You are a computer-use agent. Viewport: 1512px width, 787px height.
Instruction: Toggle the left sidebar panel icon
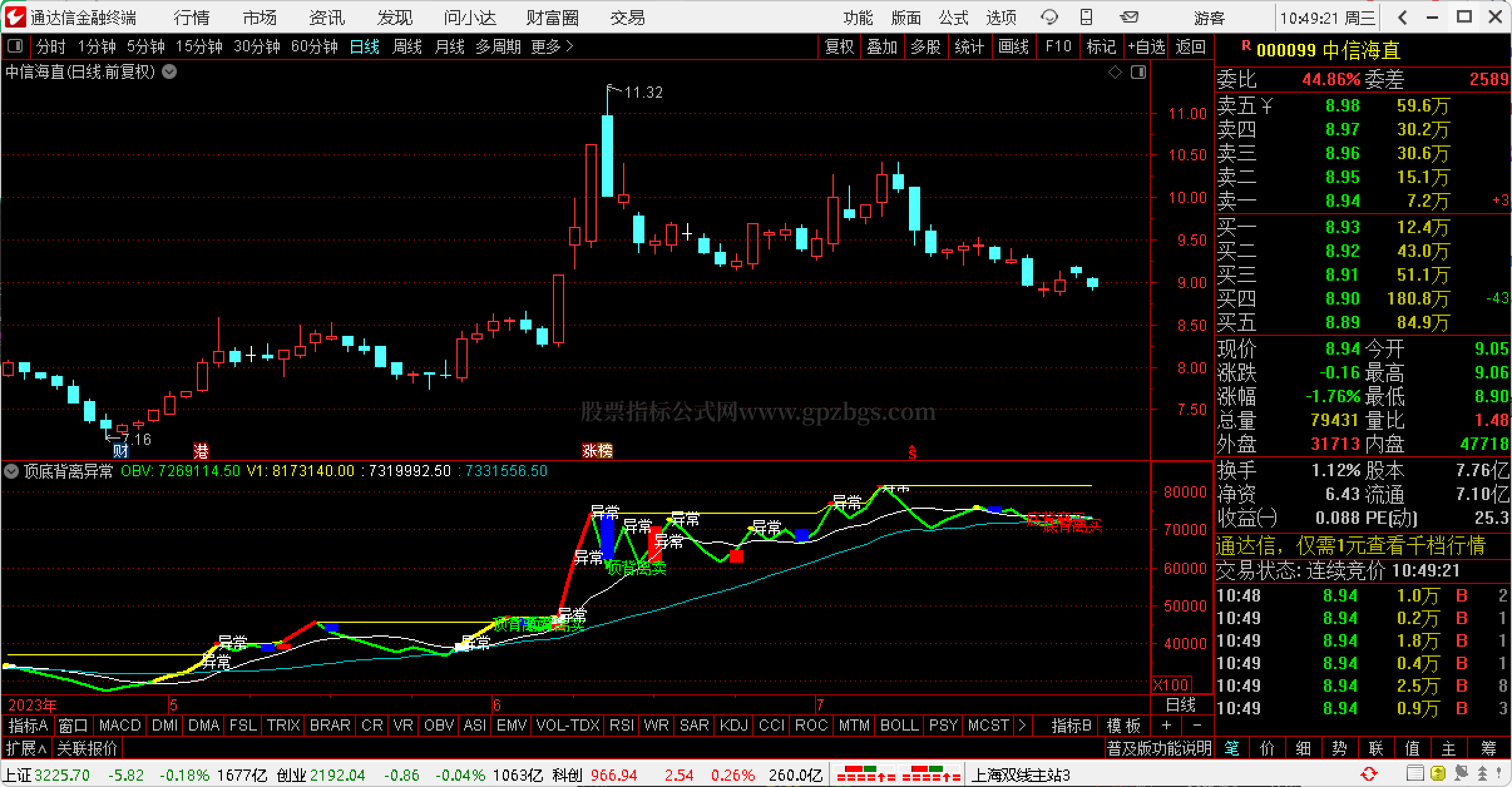click(x=15, y=46)
